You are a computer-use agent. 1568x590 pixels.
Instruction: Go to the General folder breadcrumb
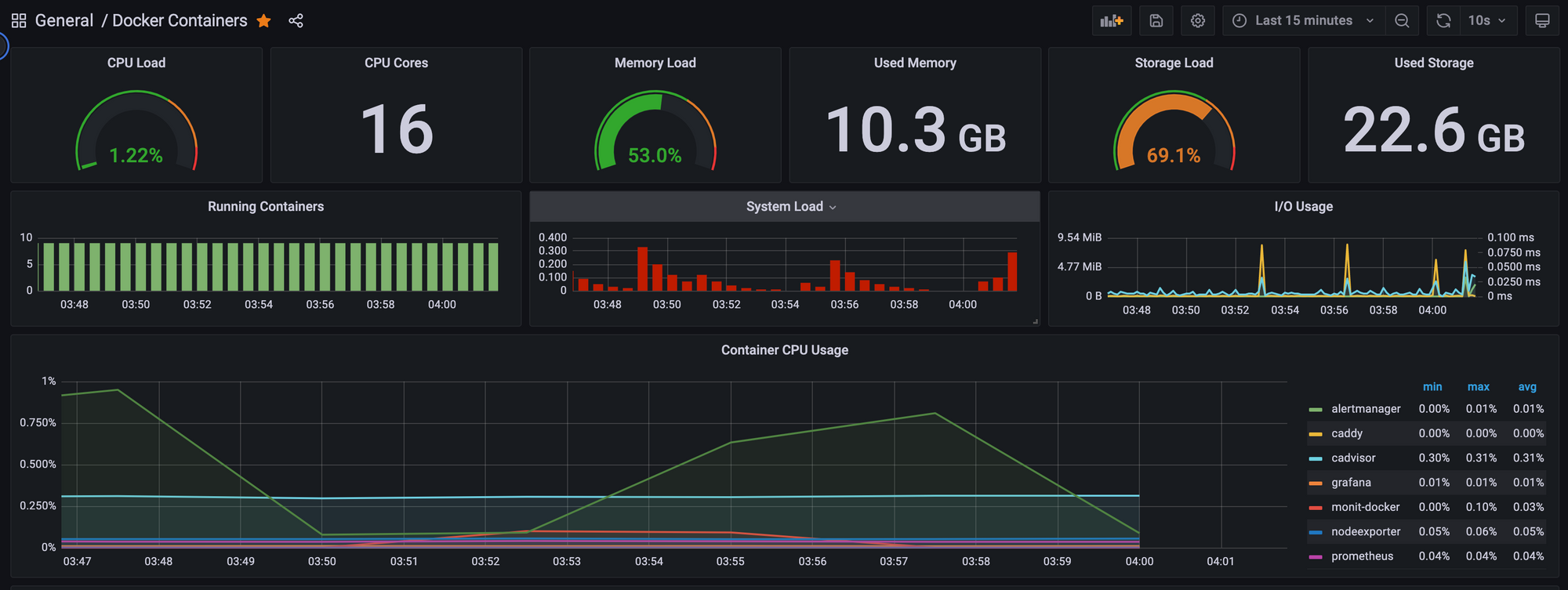64,20
